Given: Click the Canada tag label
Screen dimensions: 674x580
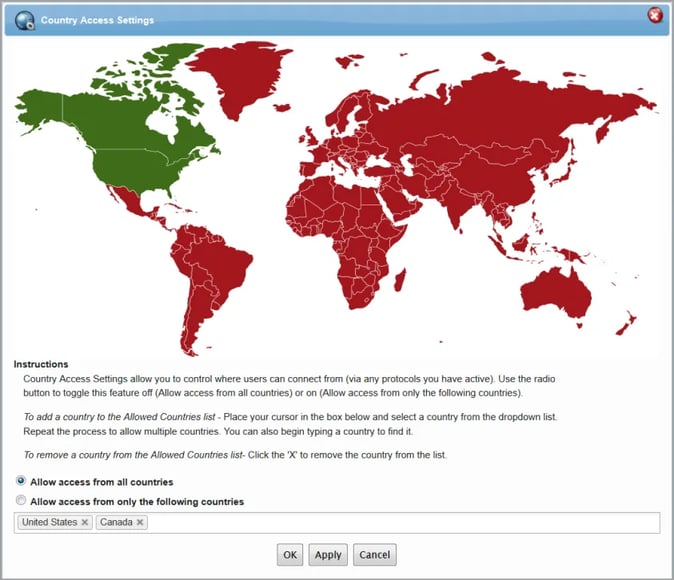Looking at the screenshot, I should (x=116, y=522).
